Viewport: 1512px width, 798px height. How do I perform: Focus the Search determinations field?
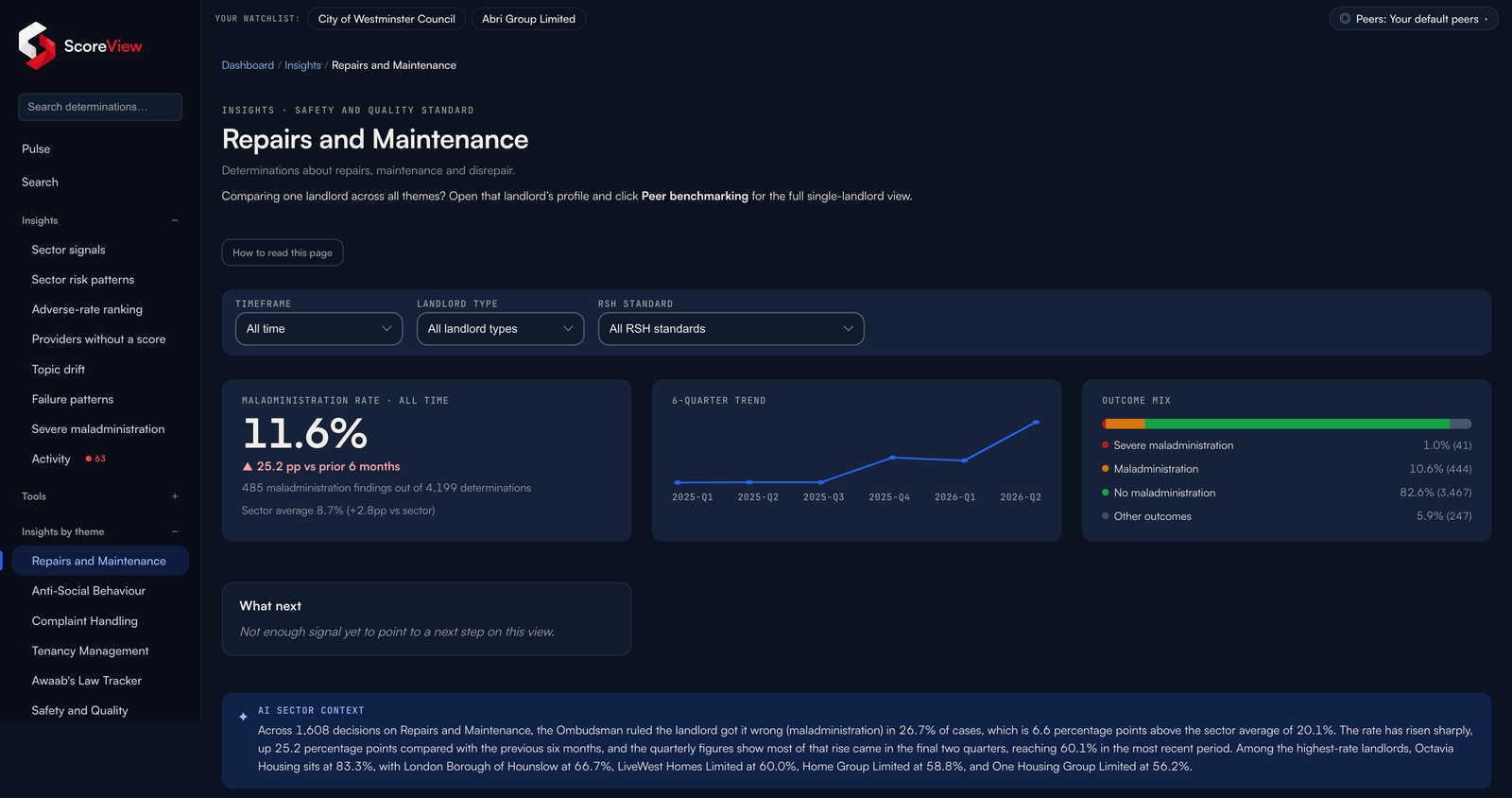(x=100, y=107)
